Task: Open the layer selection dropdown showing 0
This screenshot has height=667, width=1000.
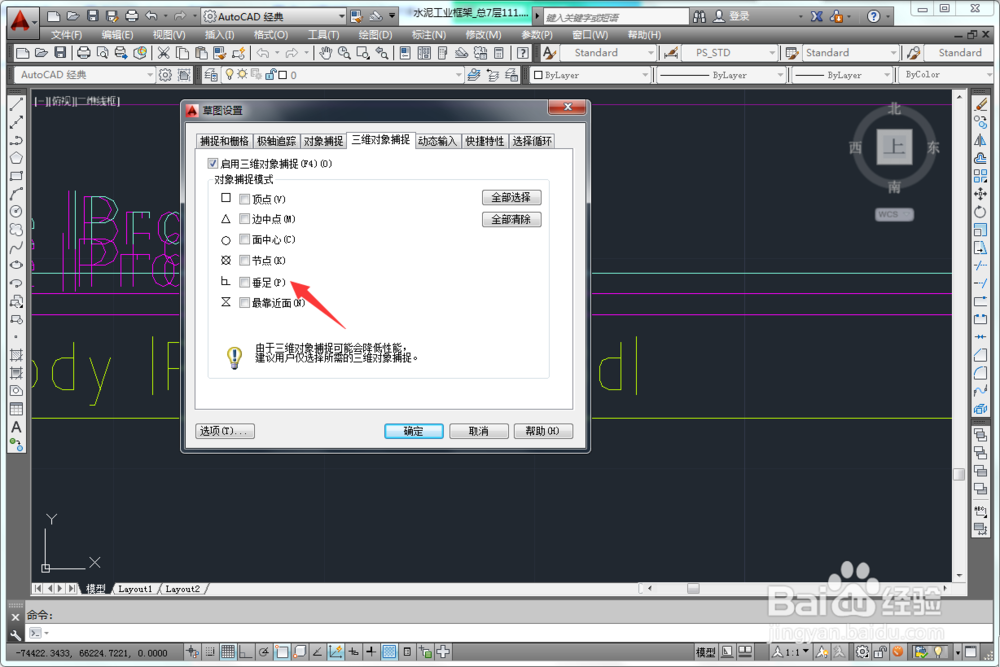Action: [x=342, y=75]
